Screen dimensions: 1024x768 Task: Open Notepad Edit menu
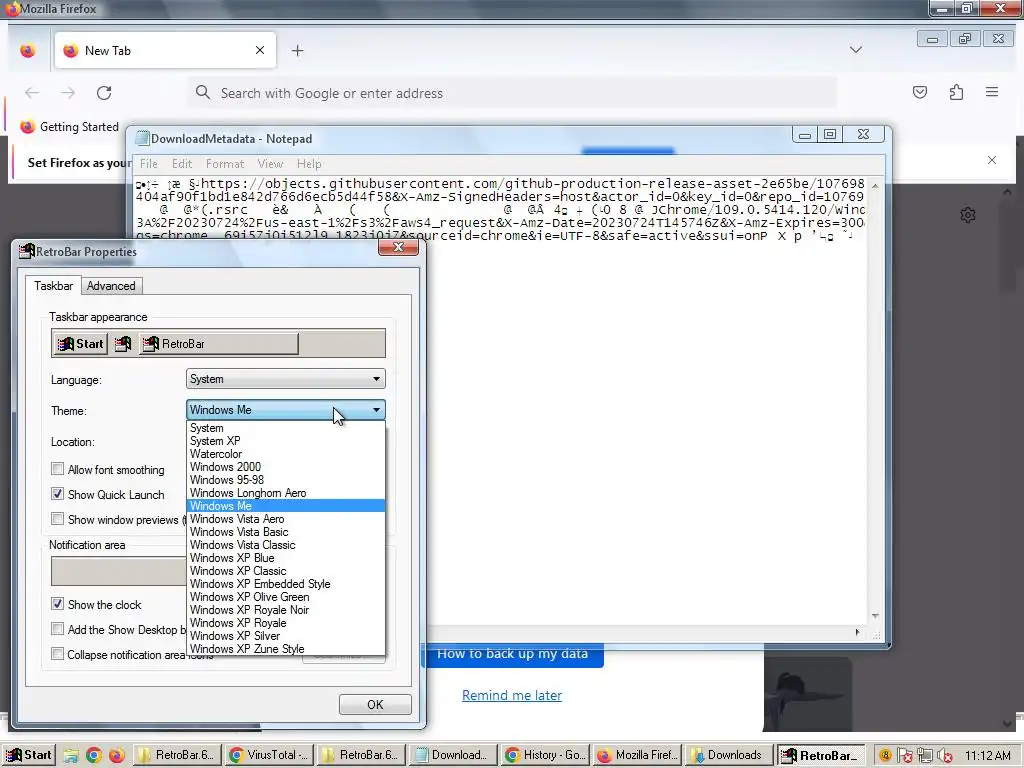pos(182,164)
